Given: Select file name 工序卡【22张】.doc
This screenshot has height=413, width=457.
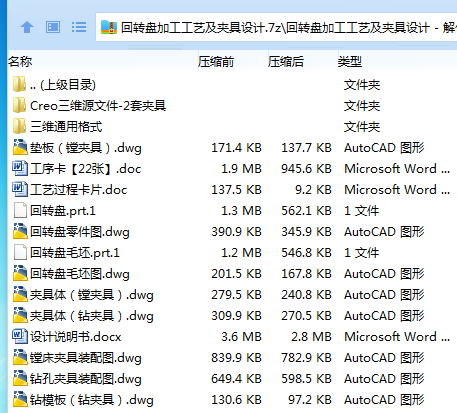Looking at the screenshot, I should point(86,169).
